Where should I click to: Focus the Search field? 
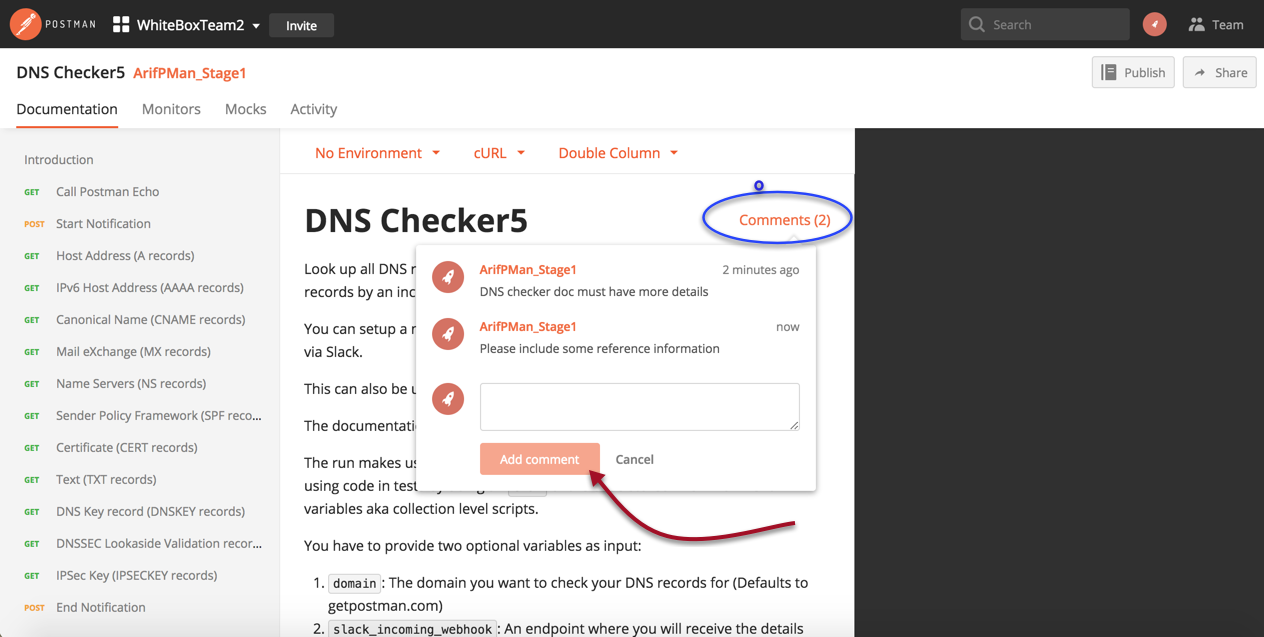pos(1045,25)
